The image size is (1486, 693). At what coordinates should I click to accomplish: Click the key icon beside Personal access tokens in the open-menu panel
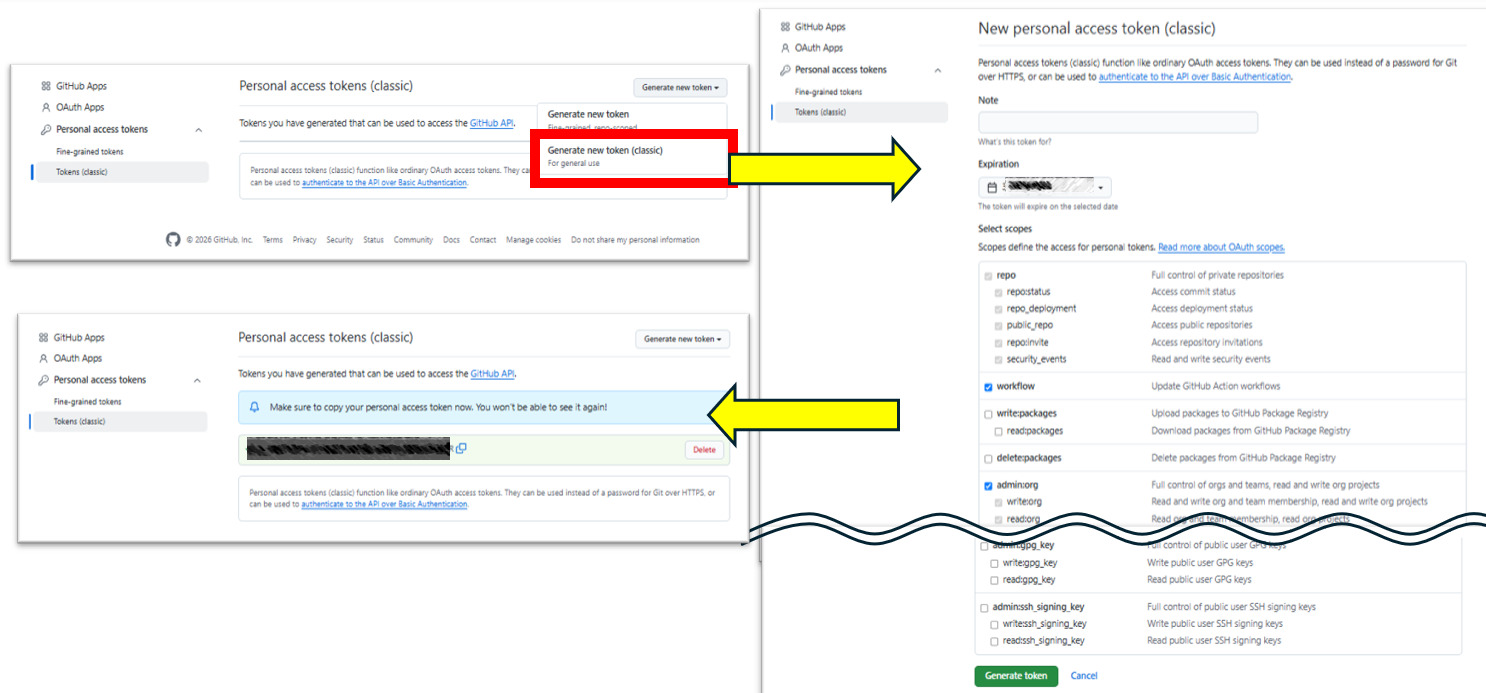coord(46,129)
